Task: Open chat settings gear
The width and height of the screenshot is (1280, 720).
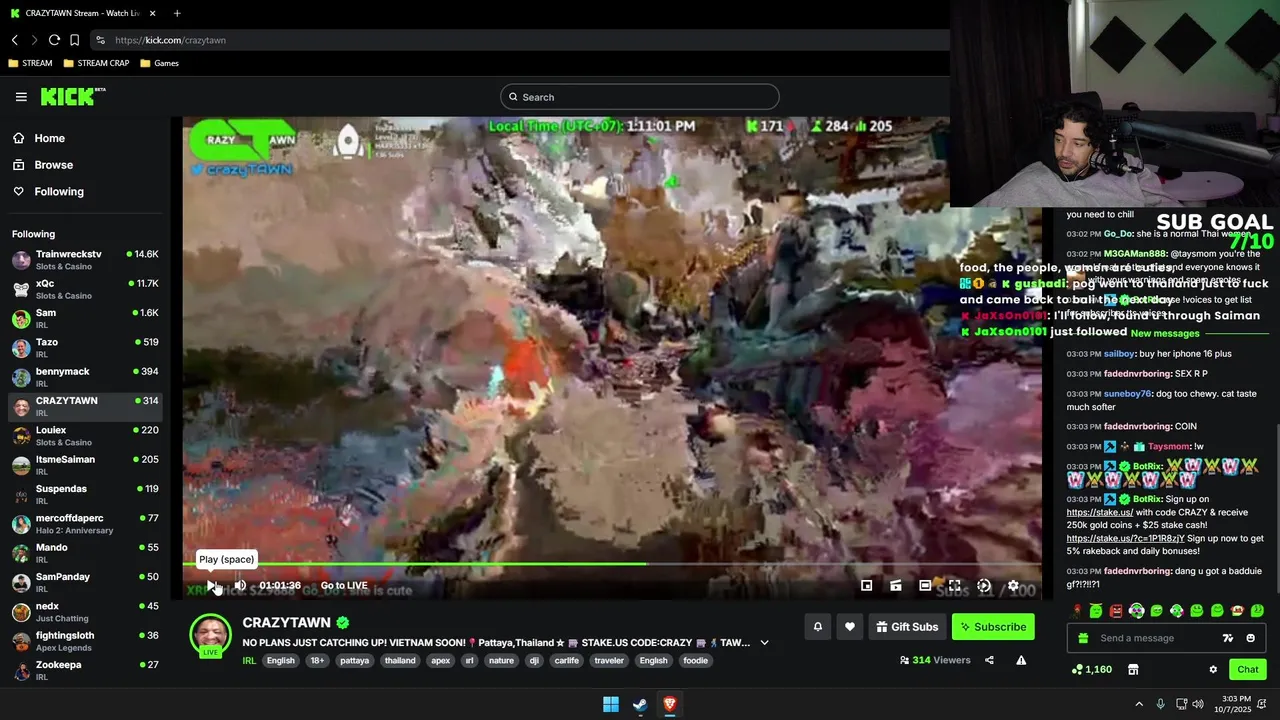Action: [x=1213, y=670]
